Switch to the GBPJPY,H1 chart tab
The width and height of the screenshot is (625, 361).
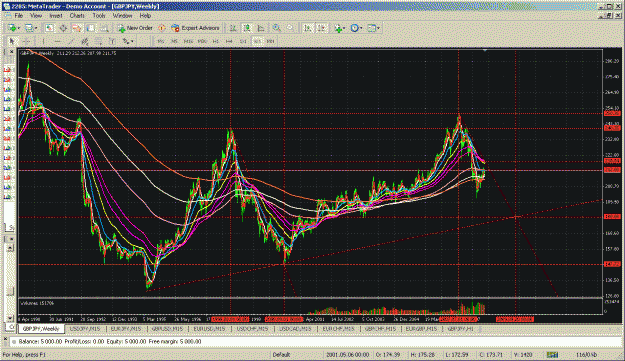[x=460, y=329]
